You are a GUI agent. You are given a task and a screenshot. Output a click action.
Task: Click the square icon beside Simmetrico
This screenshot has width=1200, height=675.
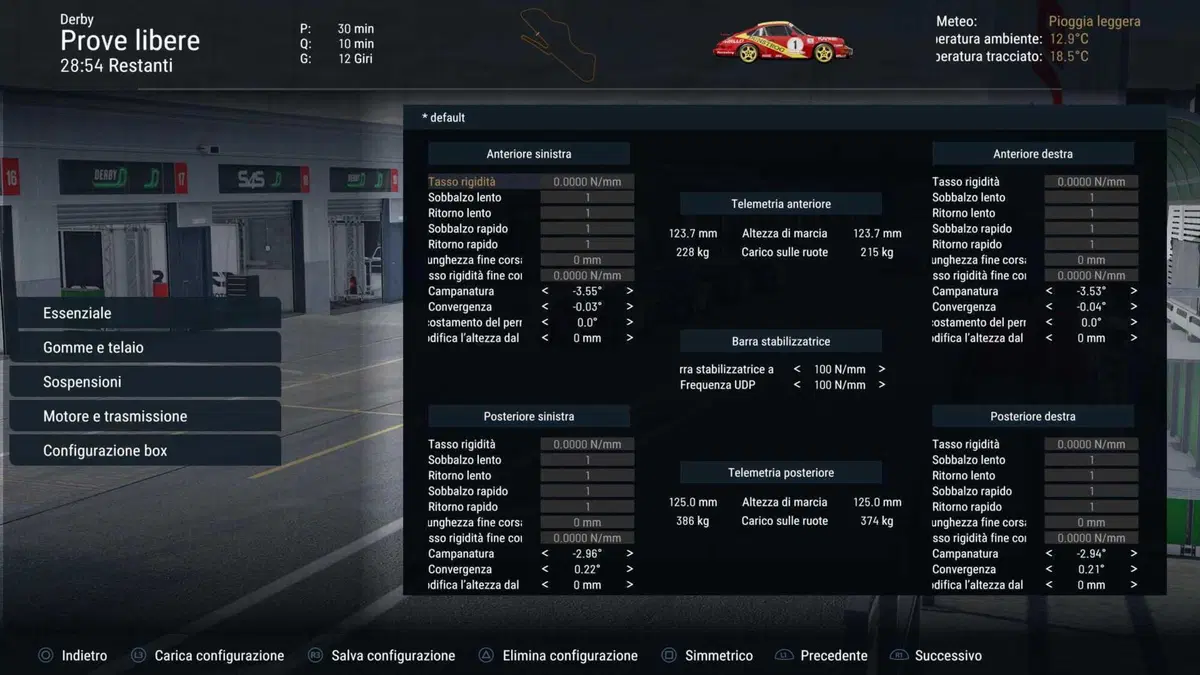[x=669, y=656]
